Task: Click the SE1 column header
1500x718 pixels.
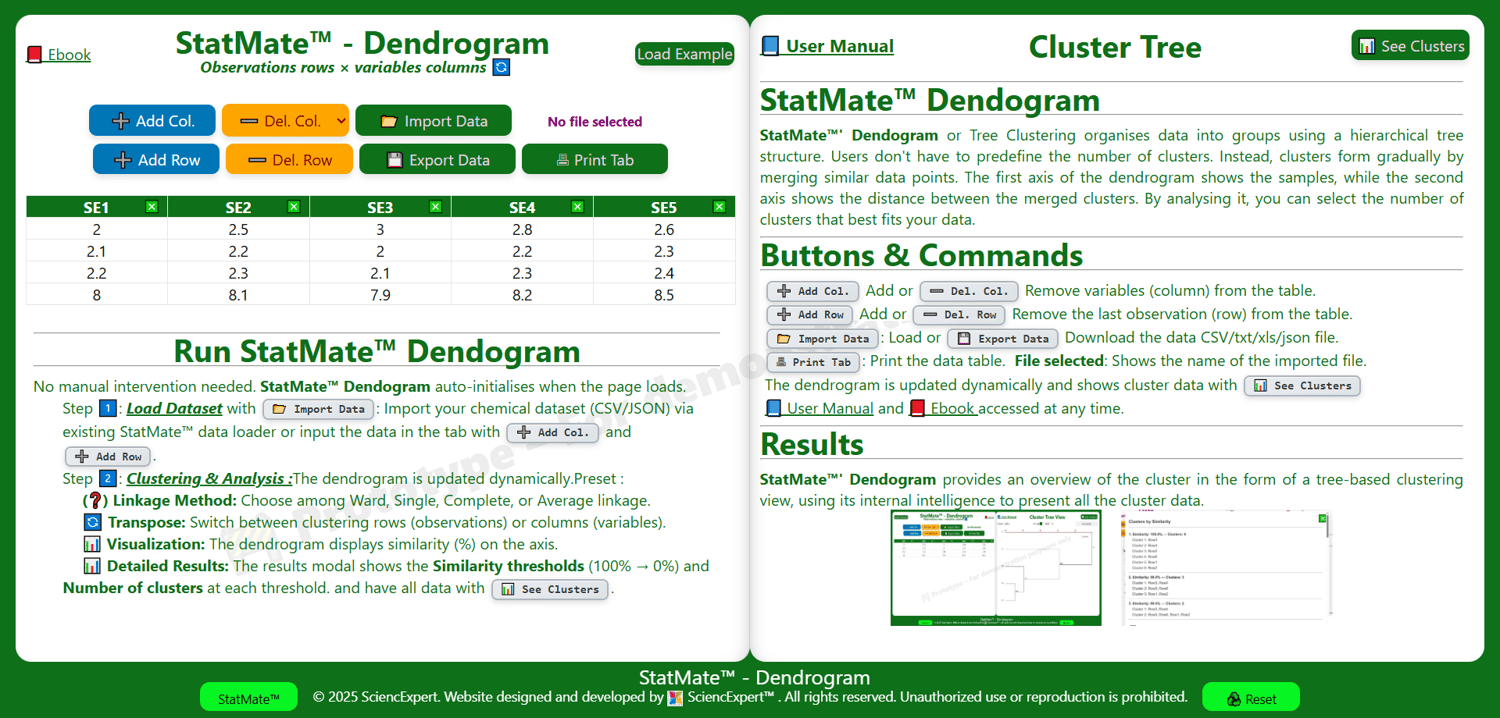Action: (96, 207)
